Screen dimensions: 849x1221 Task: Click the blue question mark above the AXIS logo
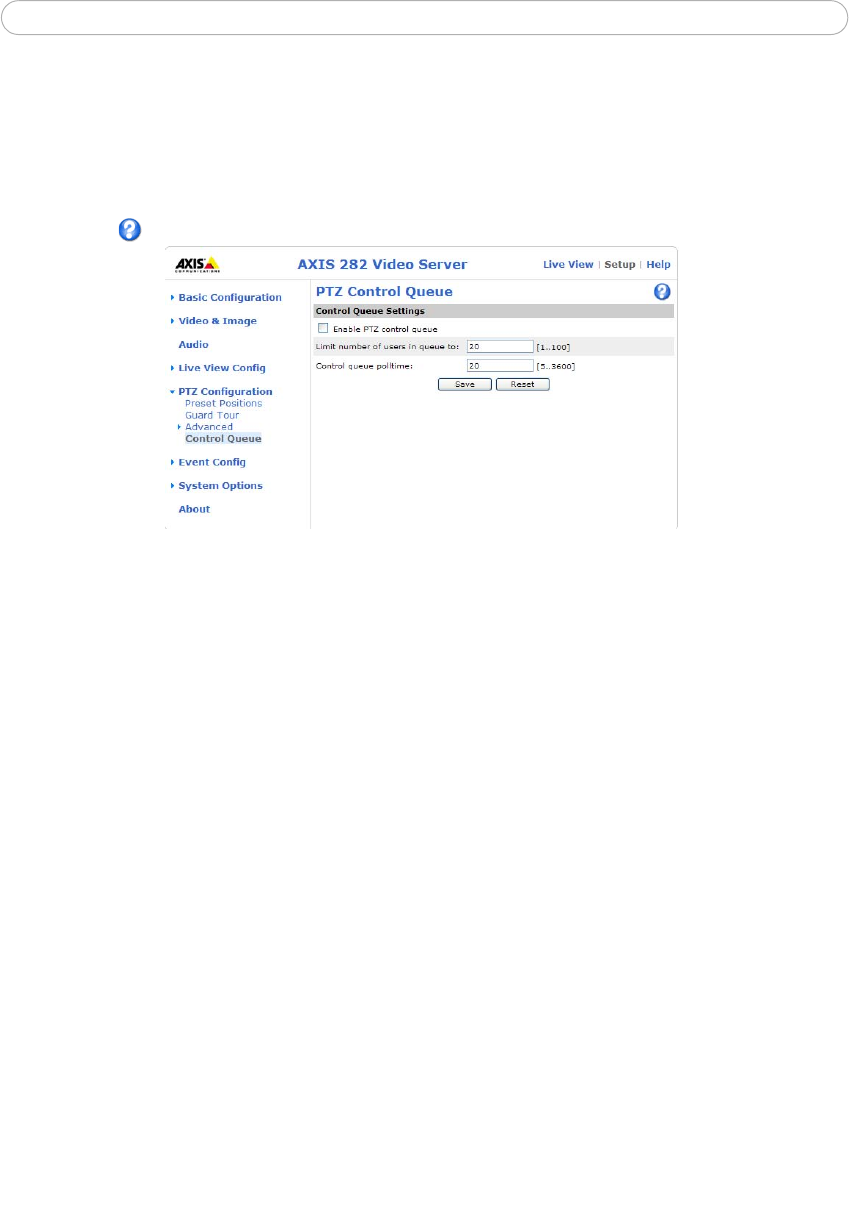pyautogui.click(x=130, y=230)
